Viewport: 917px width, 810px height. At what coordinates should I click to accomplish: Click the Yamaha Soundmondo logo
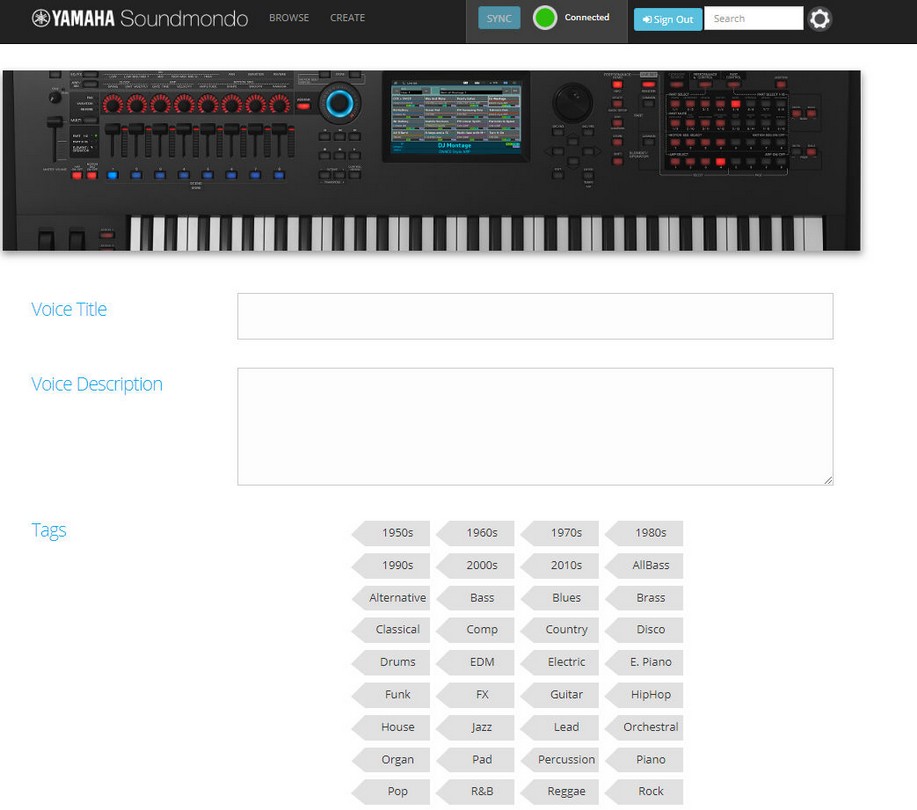point(140,18)
